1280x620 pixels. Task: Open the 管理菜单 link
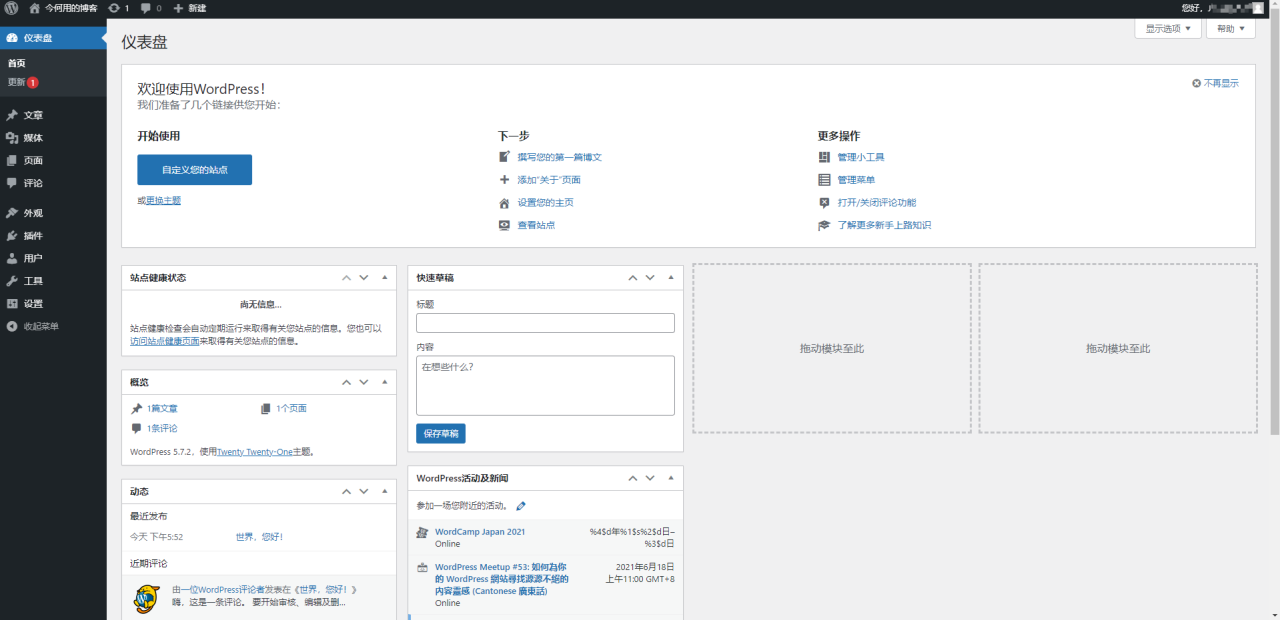[x=856, y=180]
